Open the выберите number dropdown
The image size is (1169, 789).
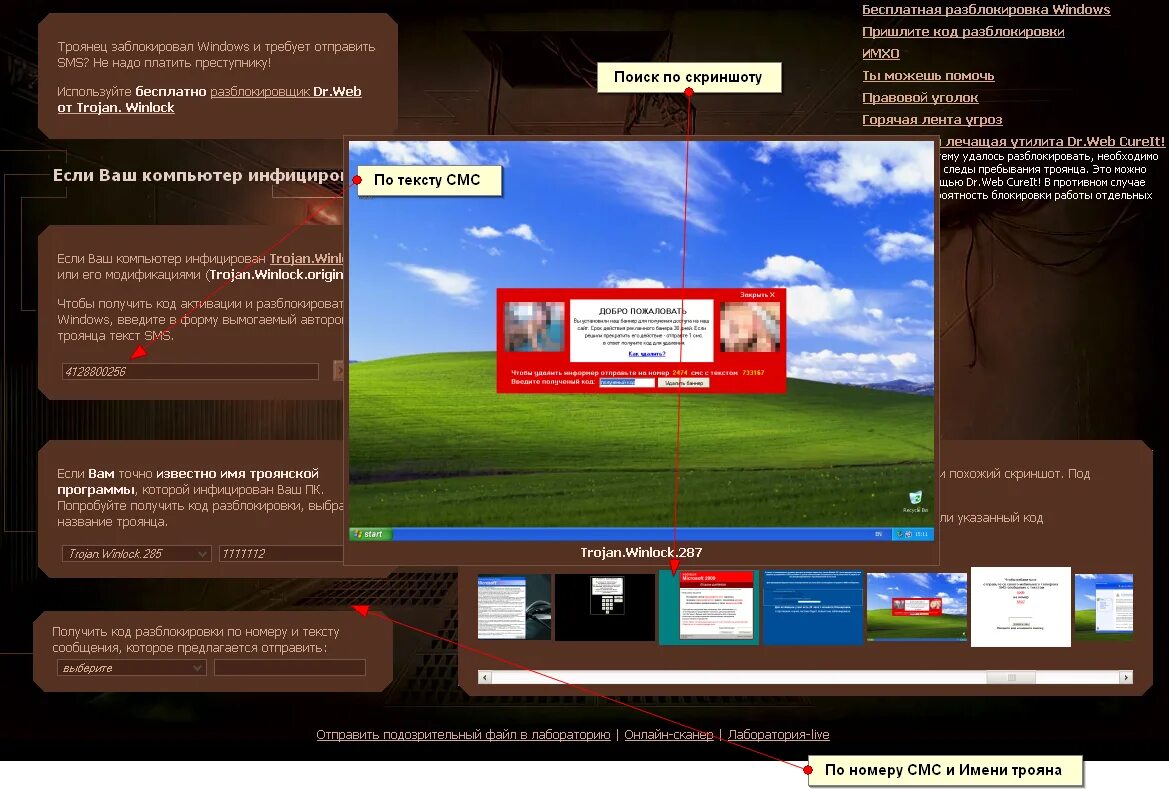pos(131,667)
